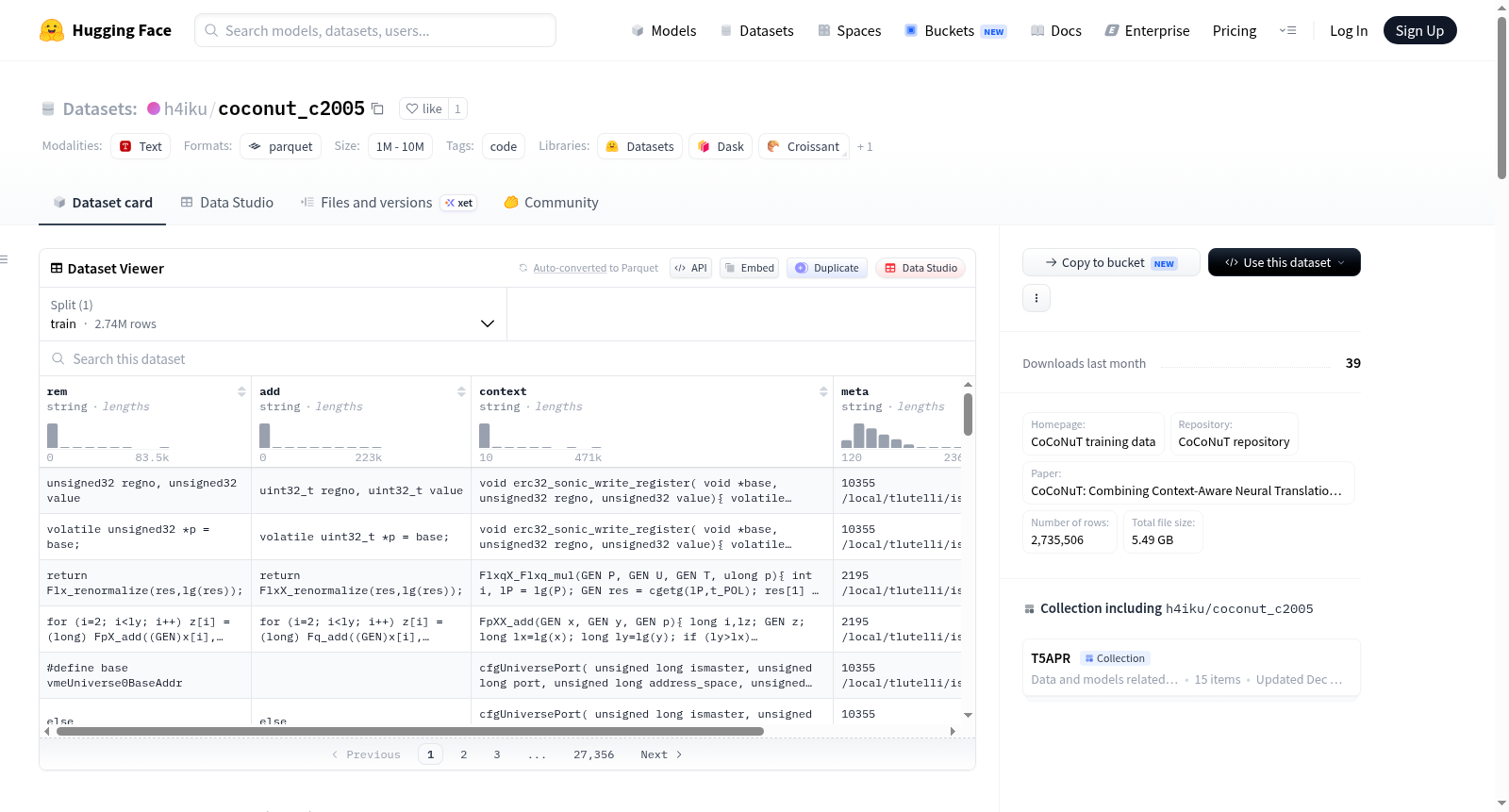Select the 'volatile uint32_t *p = base;' cell

361,537
